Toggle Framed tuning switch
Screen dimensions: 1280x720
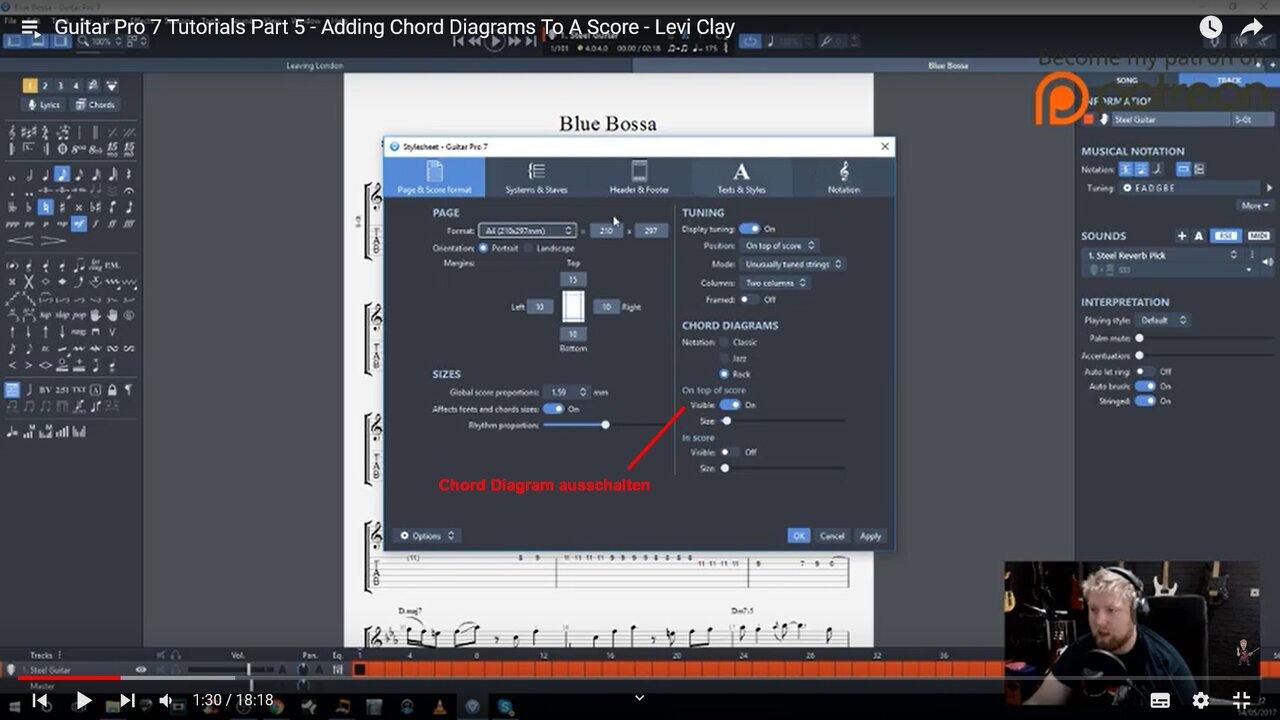pos(749,299)
